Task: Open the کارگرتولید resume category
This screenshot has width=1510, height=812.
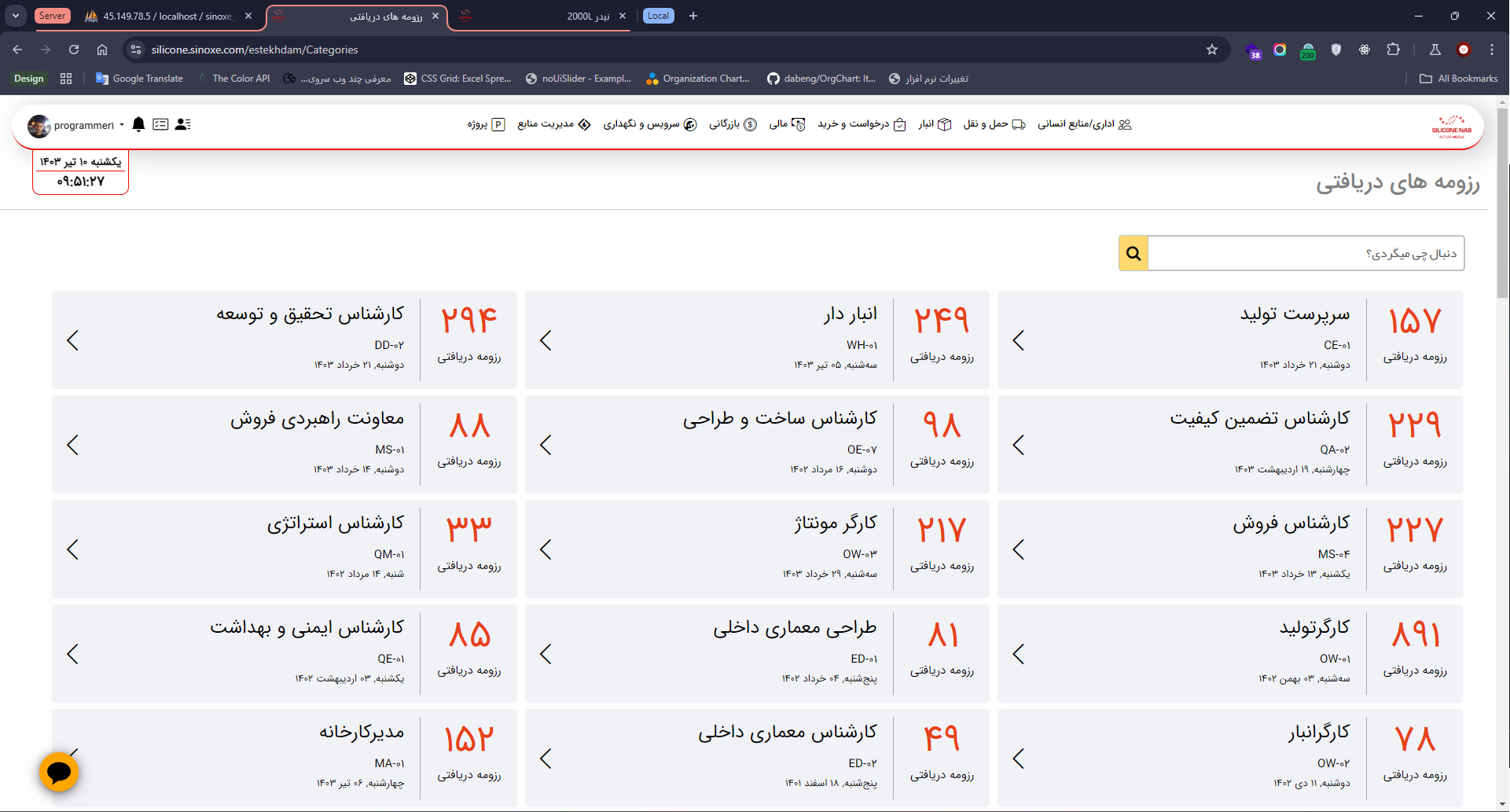Action: pyautogui.click(x=1229, y=653)
